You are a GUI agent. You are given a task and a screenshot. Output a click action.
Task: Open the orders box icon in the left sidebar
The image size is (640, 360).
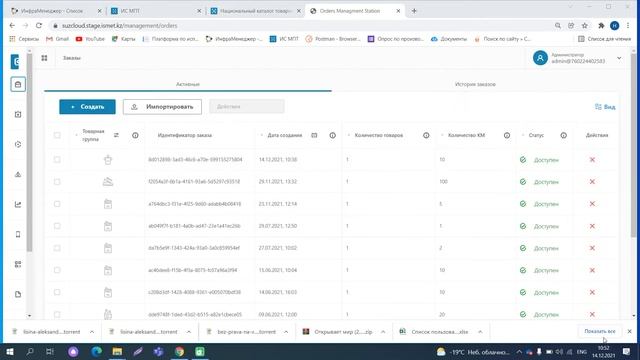(18, 84)
